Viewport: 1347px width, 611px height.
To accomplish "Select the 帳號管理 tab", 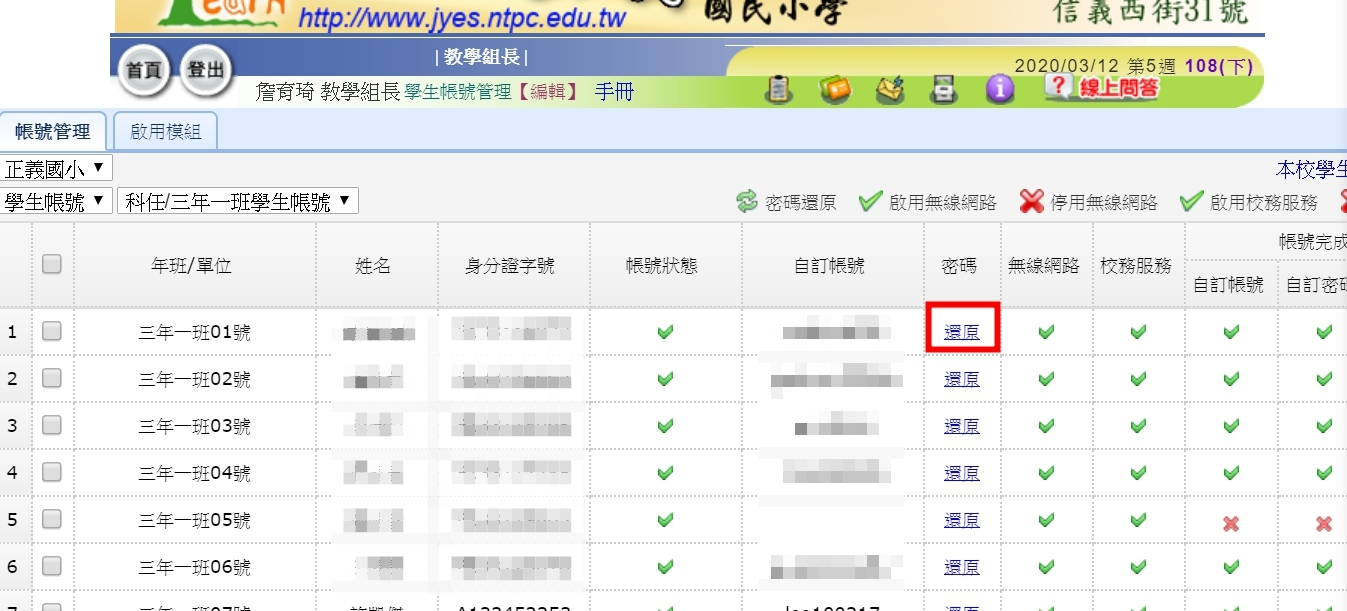I will tap(52, 131).
